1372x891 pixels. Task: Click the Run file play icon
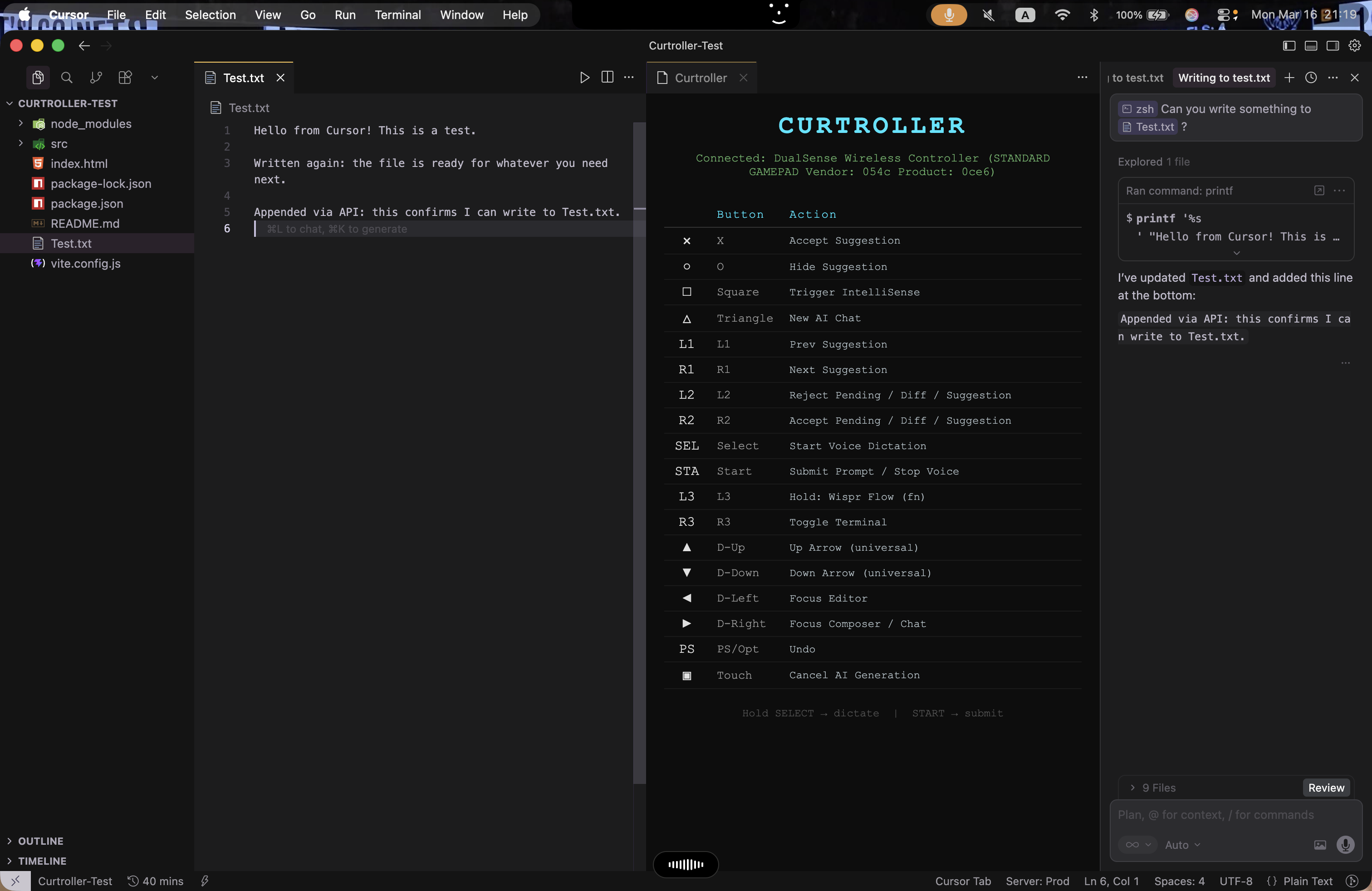584,77
